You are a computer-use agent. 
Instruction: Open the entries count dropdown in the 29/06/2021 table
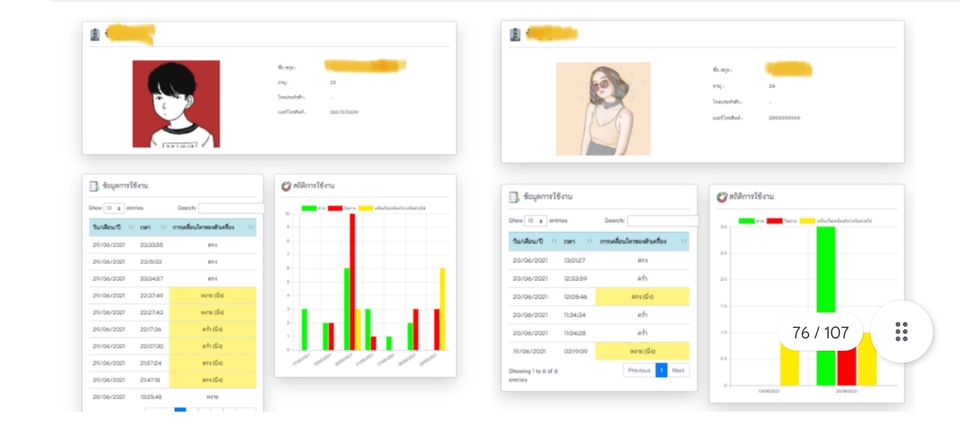114,208
